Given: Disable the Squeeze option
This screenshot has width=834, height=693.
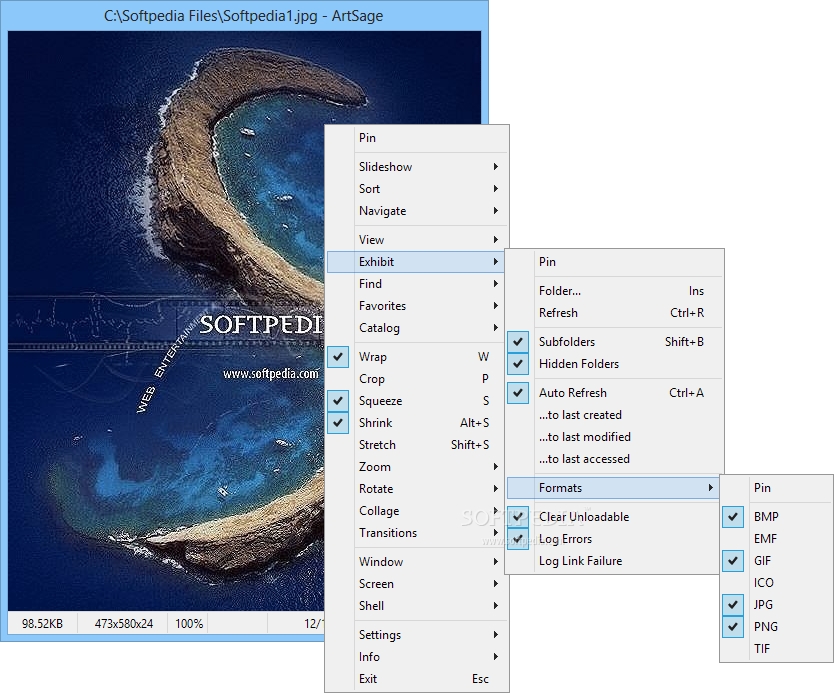Looking at the screenshot, I should 416,401.
